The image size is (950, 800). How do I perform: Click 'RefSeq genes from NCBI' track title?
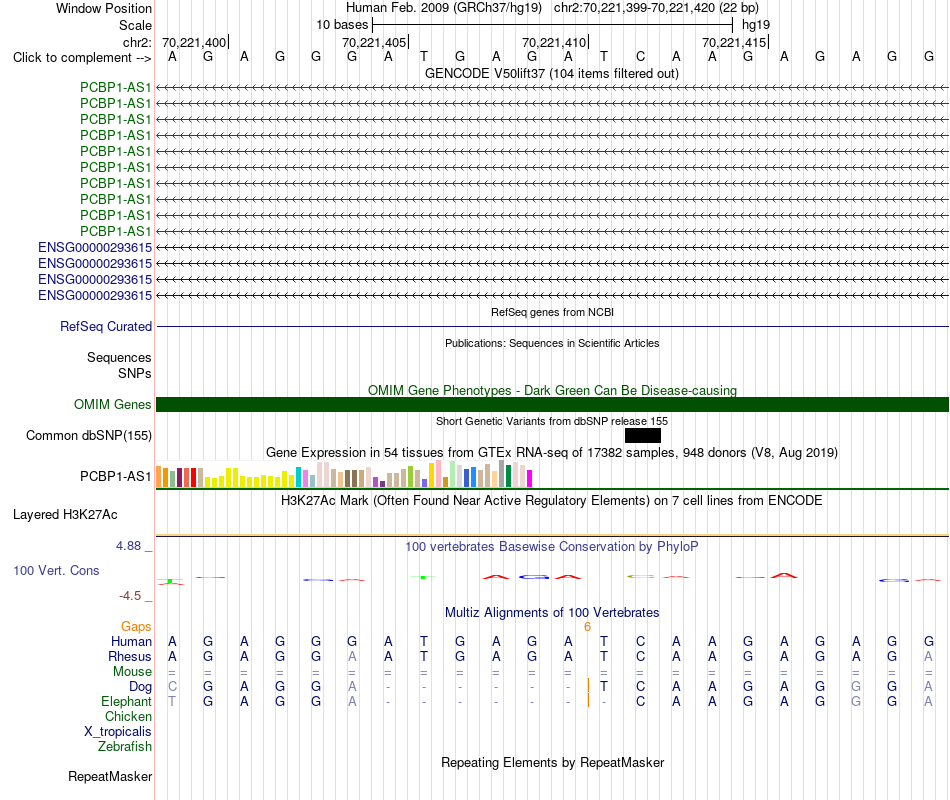tap(552, 312)
